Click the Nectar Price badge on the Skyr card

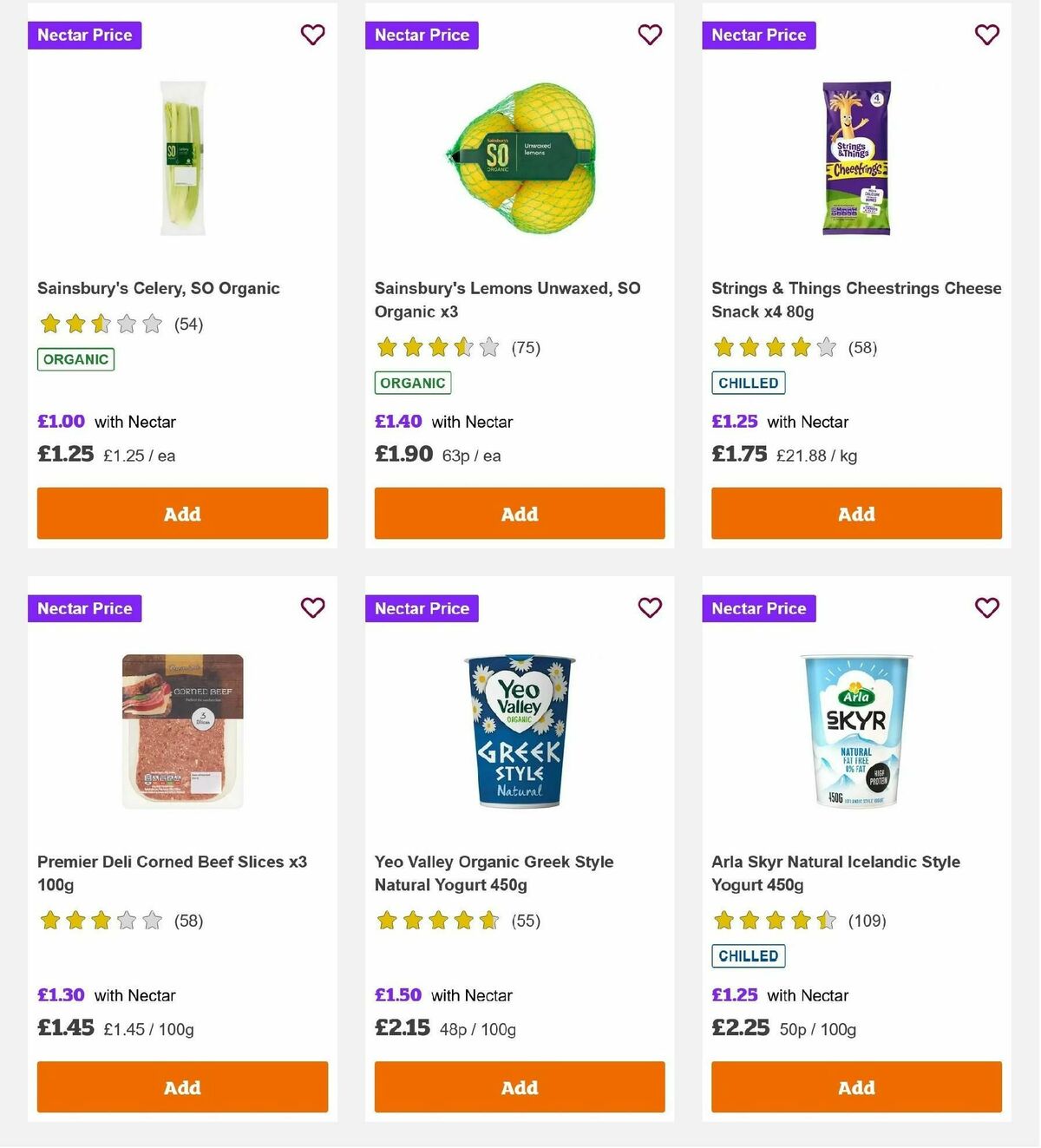pos(758,608)
